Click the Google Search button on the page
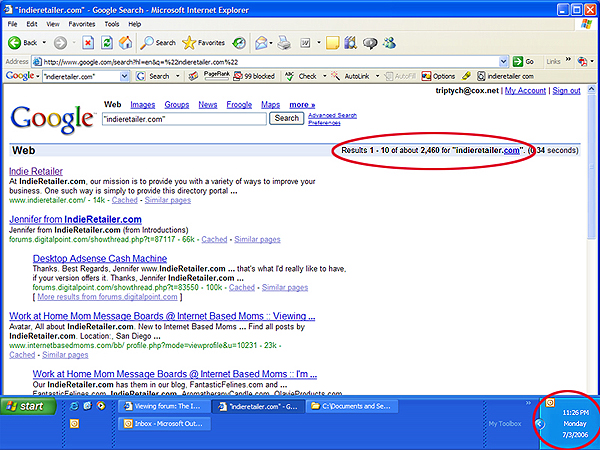Viewport: 600px width, 450px height. click(287, 118)
